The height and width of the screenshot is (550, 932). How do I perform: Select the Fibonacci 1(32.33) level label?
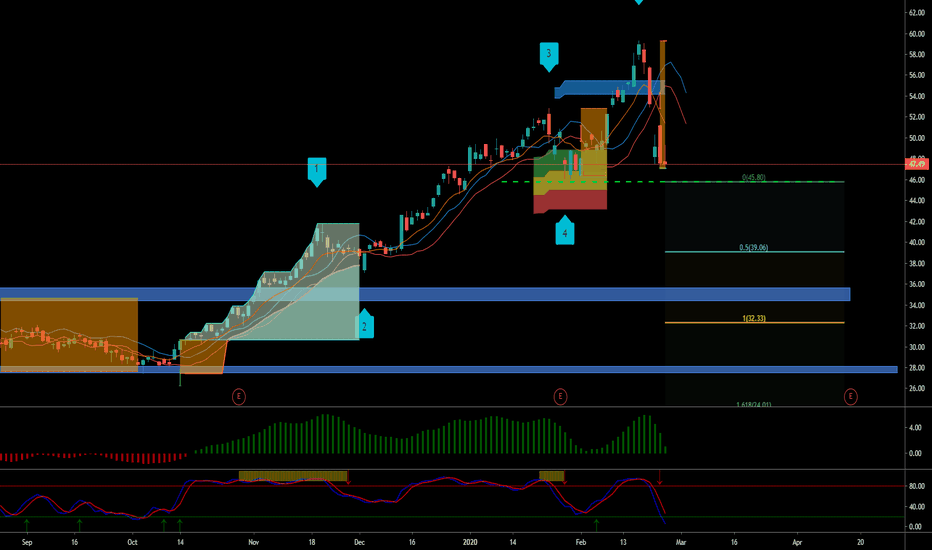(x=754, y=318)
